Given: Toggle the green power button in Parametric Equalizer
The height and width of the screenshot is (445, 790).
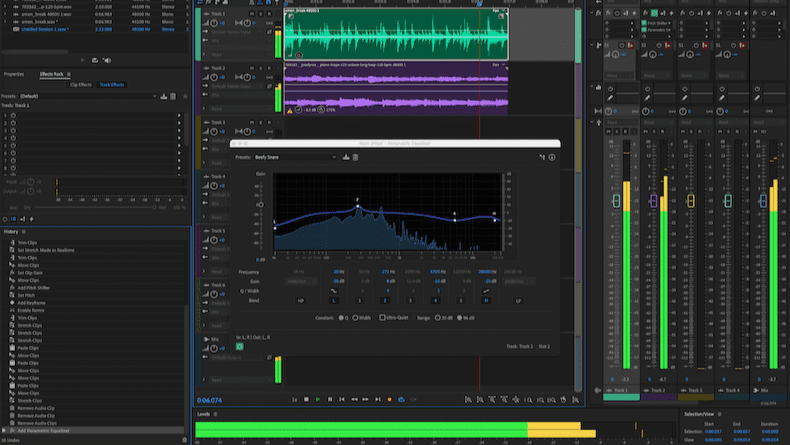Looking at the screenshot, I should coord(240,347).
